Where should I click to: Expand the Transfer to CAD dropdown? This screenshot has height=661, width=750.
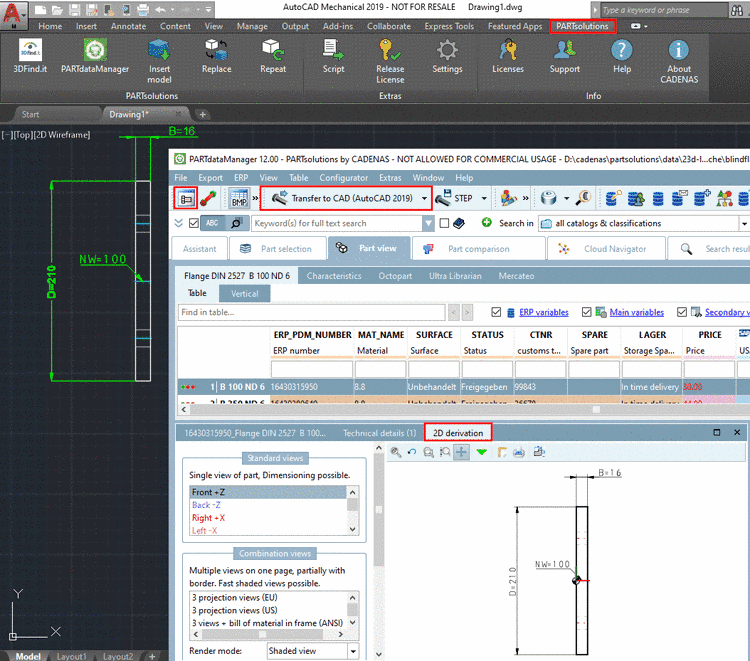tap(425, 199)
